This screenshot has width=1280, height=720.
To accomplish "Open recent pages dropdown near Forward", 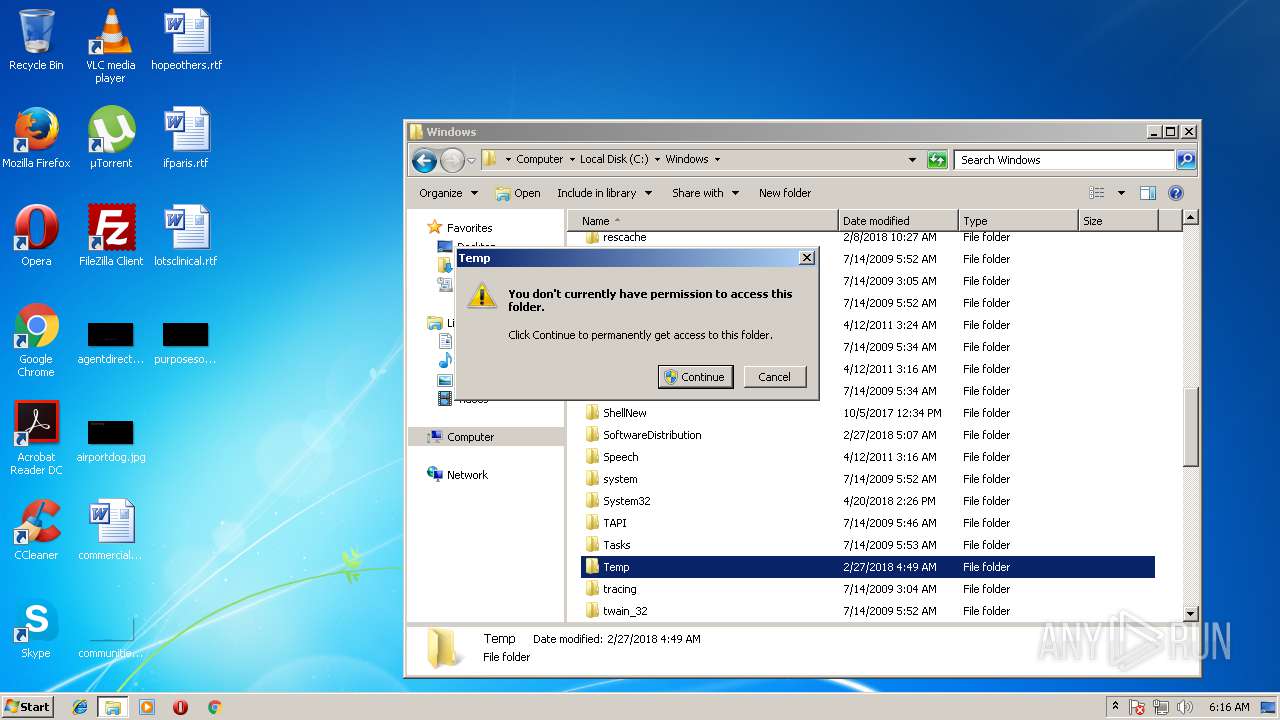I will coord(471,160).
